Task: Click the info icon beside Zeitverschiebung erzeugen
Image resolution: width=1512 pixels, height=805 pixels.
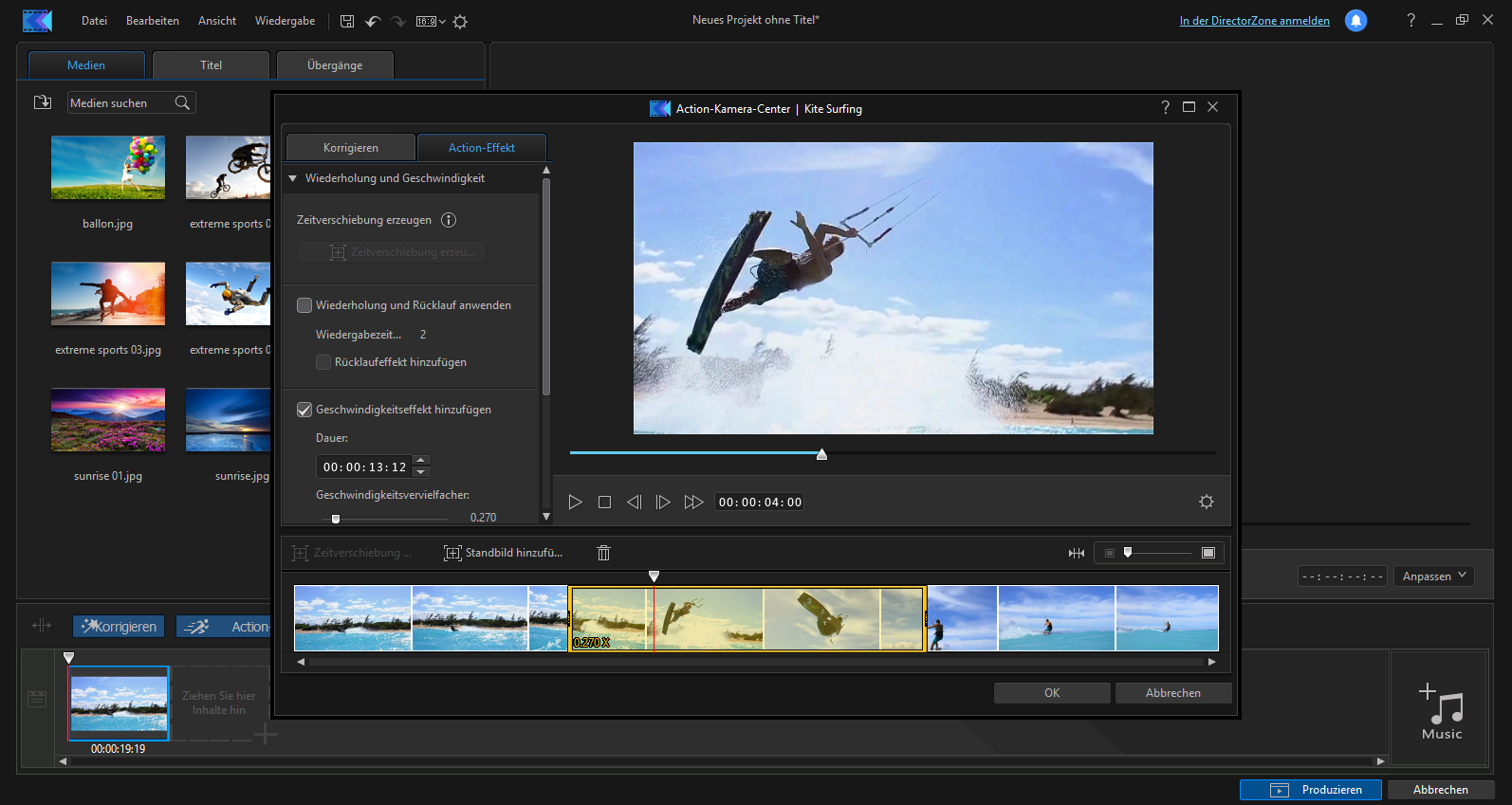Action: point(449,220)
